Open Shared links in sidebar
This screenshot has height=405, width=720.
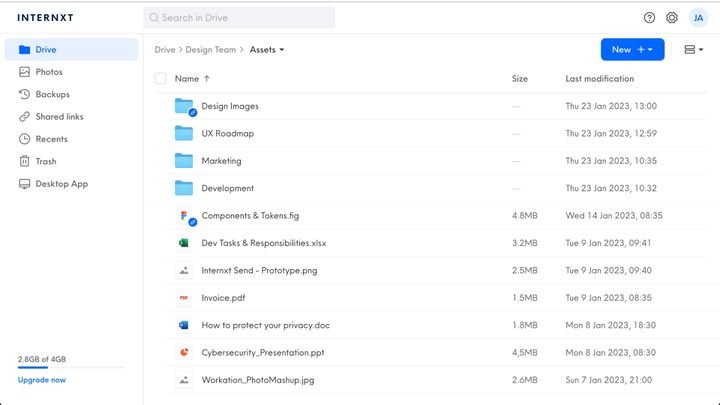tap(59, 117)
